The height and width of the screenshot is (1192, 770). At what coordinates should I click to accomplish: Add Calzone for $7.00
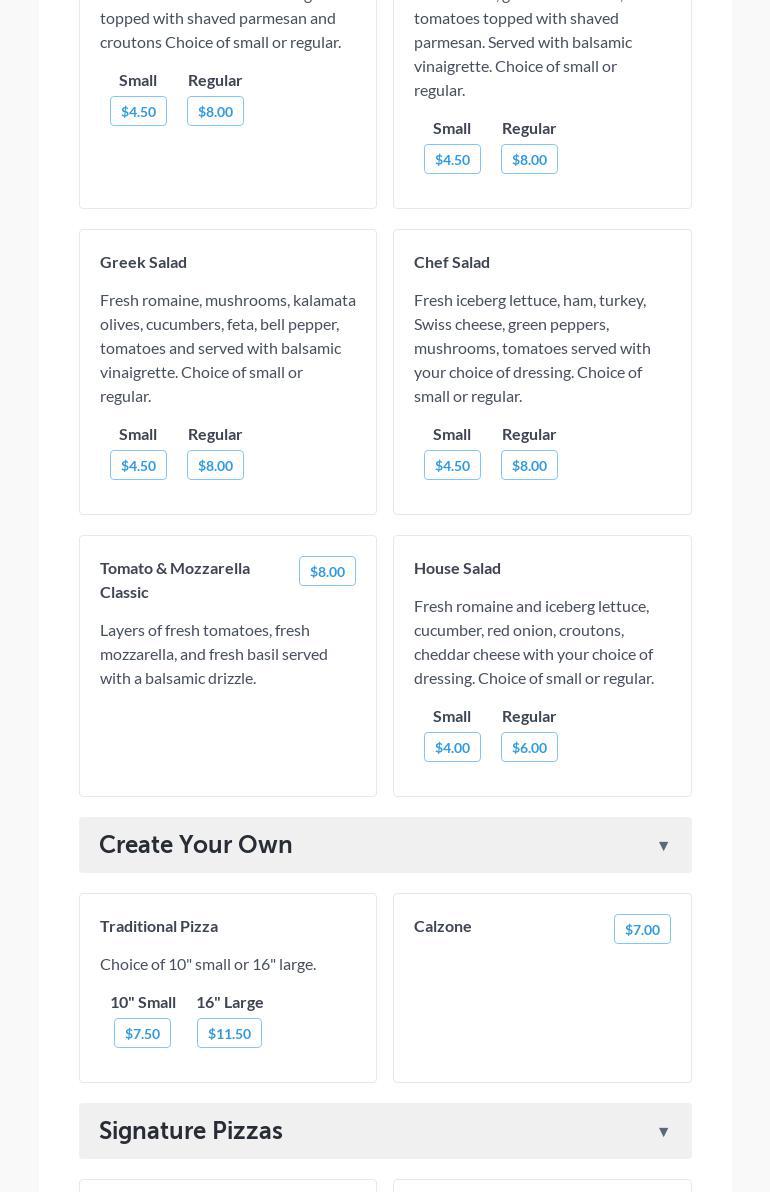click(x=642, y=930)
